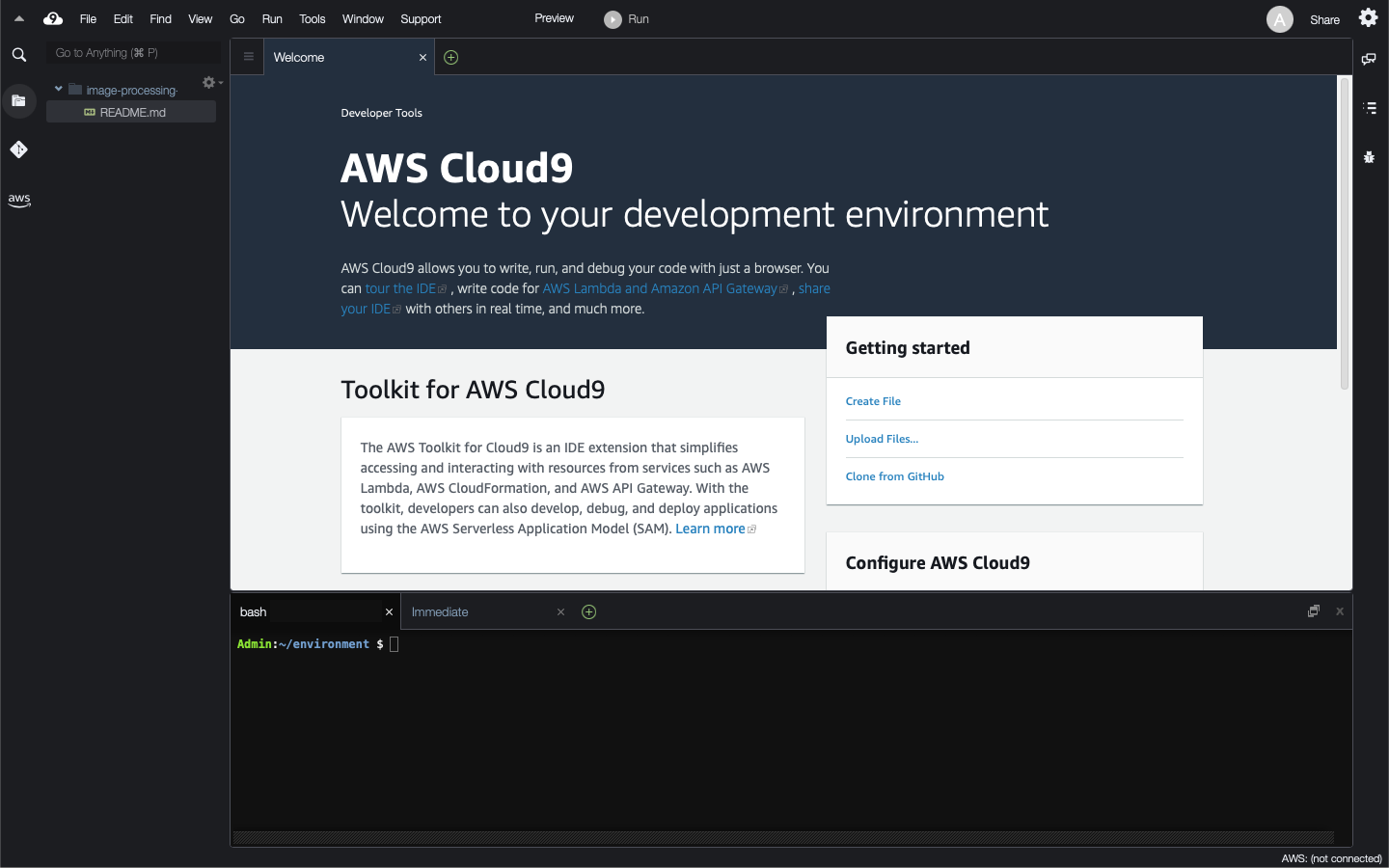The width and height of the screenshot is (1389, 868).
Task: Click the Configure AWS Cloud9 heading
Action: coord(938,563)
